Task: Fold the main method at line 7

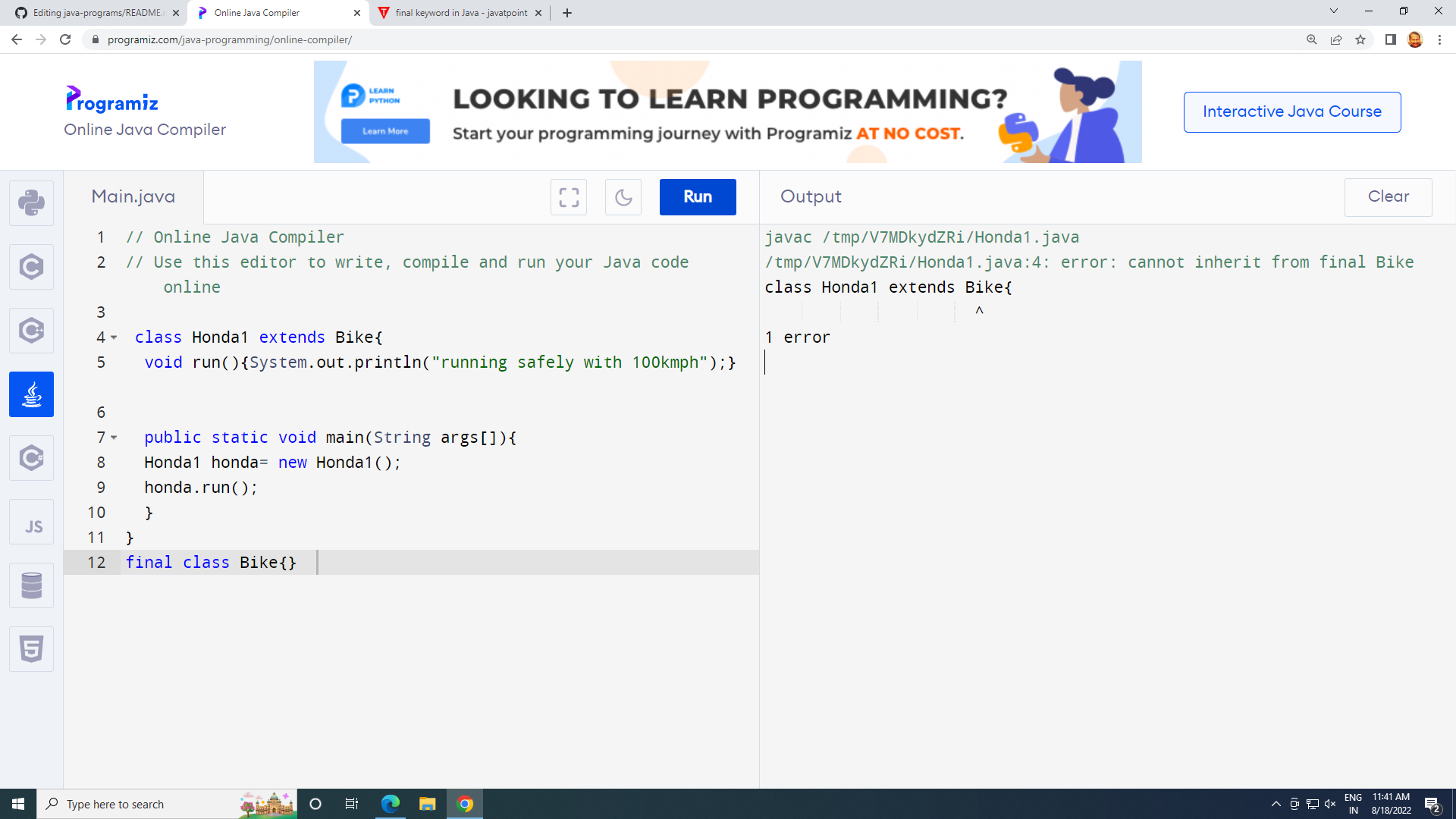Action: point(114,438)
